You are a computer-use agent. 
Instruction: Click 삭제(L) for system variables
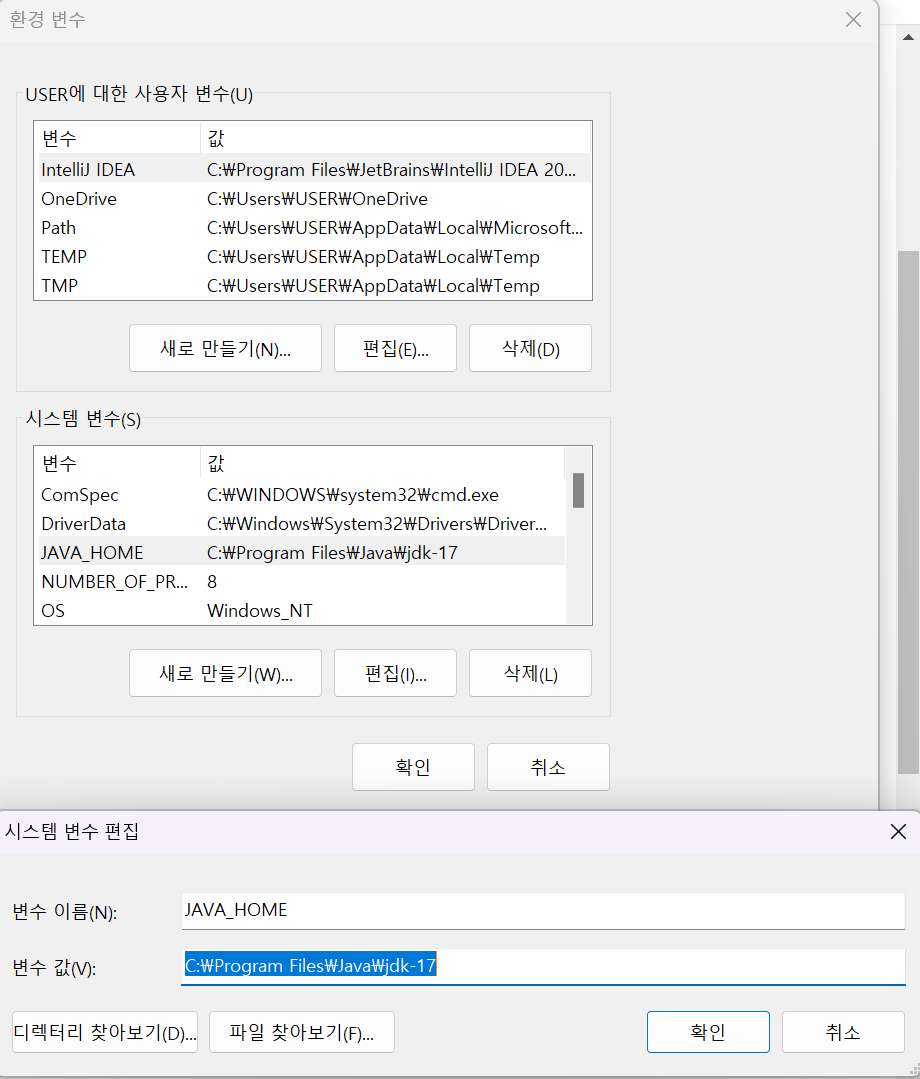(530, 673)
